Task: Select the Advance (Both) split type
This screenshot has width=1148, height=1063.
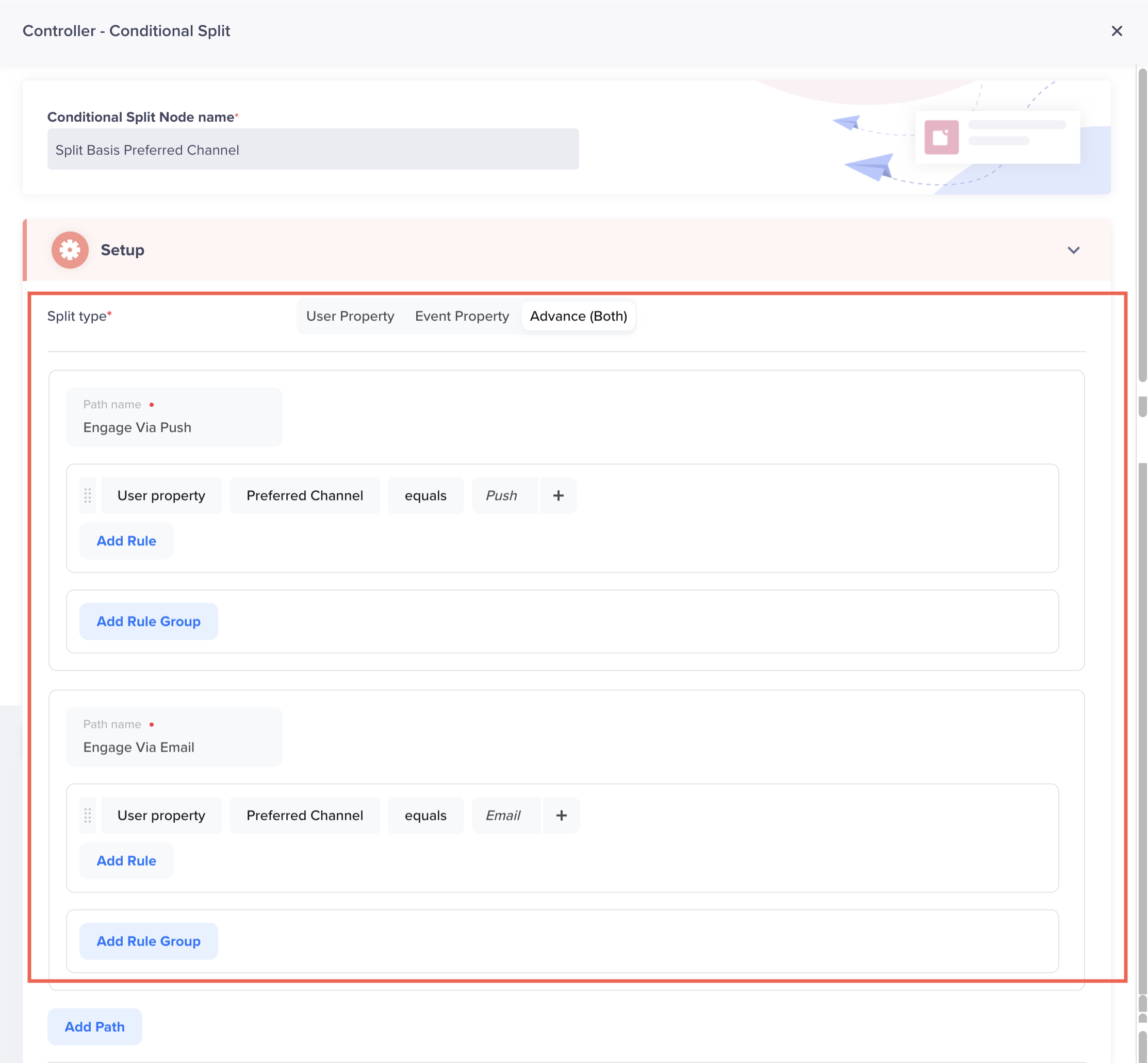Action: pos(578,316)
